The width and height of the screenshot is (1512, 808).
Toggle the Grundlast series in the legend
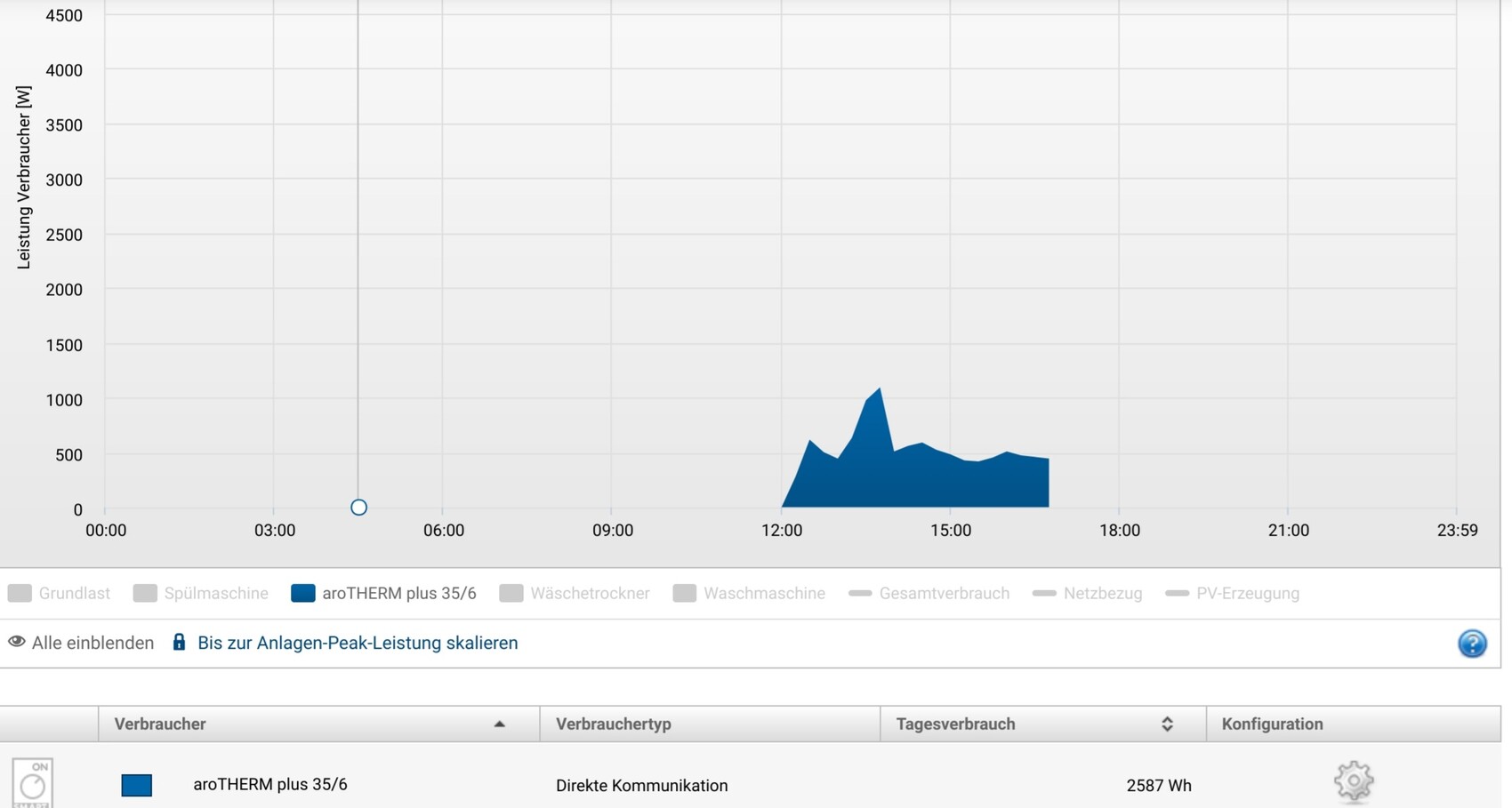59,593
